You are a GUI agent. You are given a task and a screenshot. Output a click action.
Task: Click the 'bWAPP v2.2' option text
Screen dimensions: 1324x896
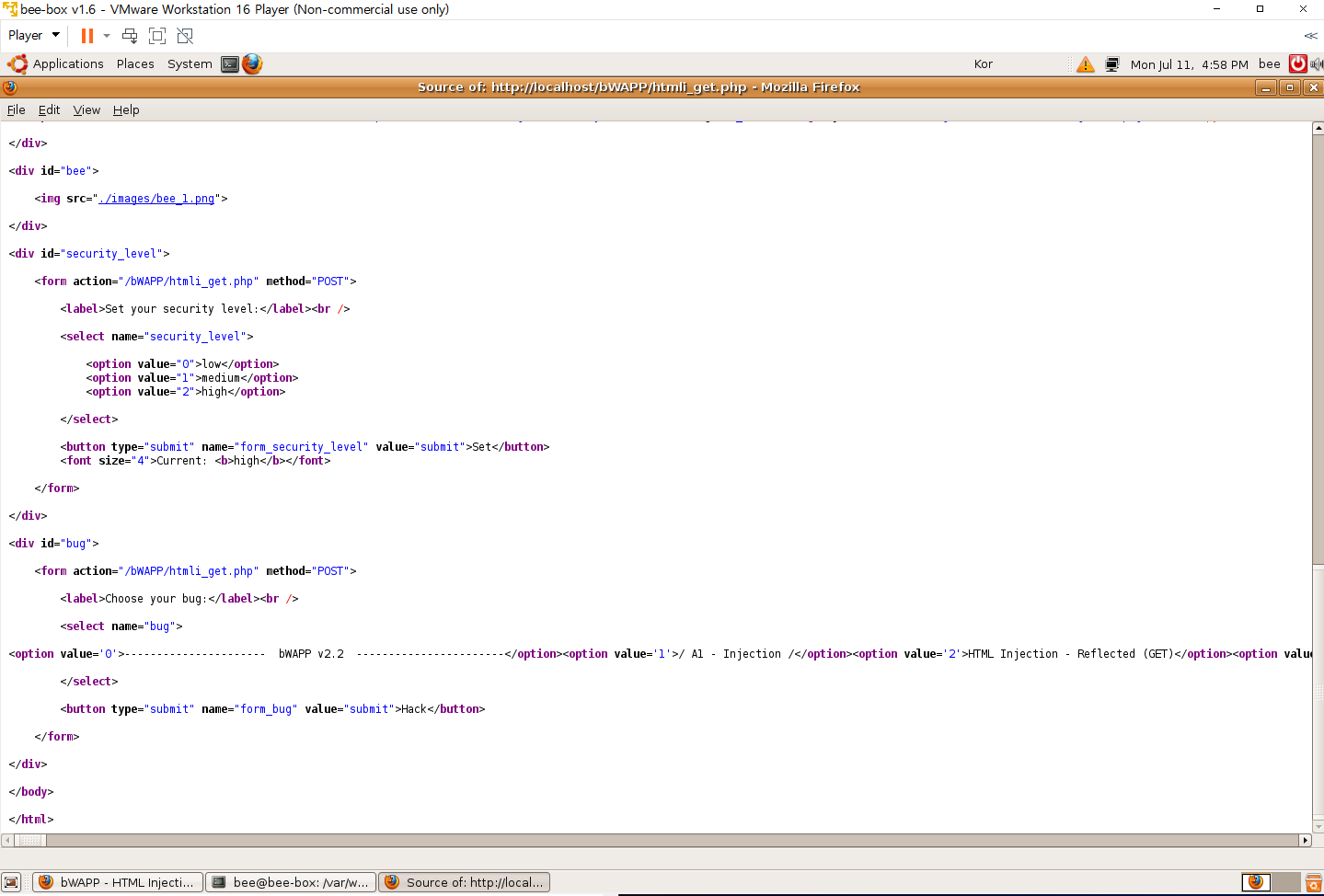point(311,654)
